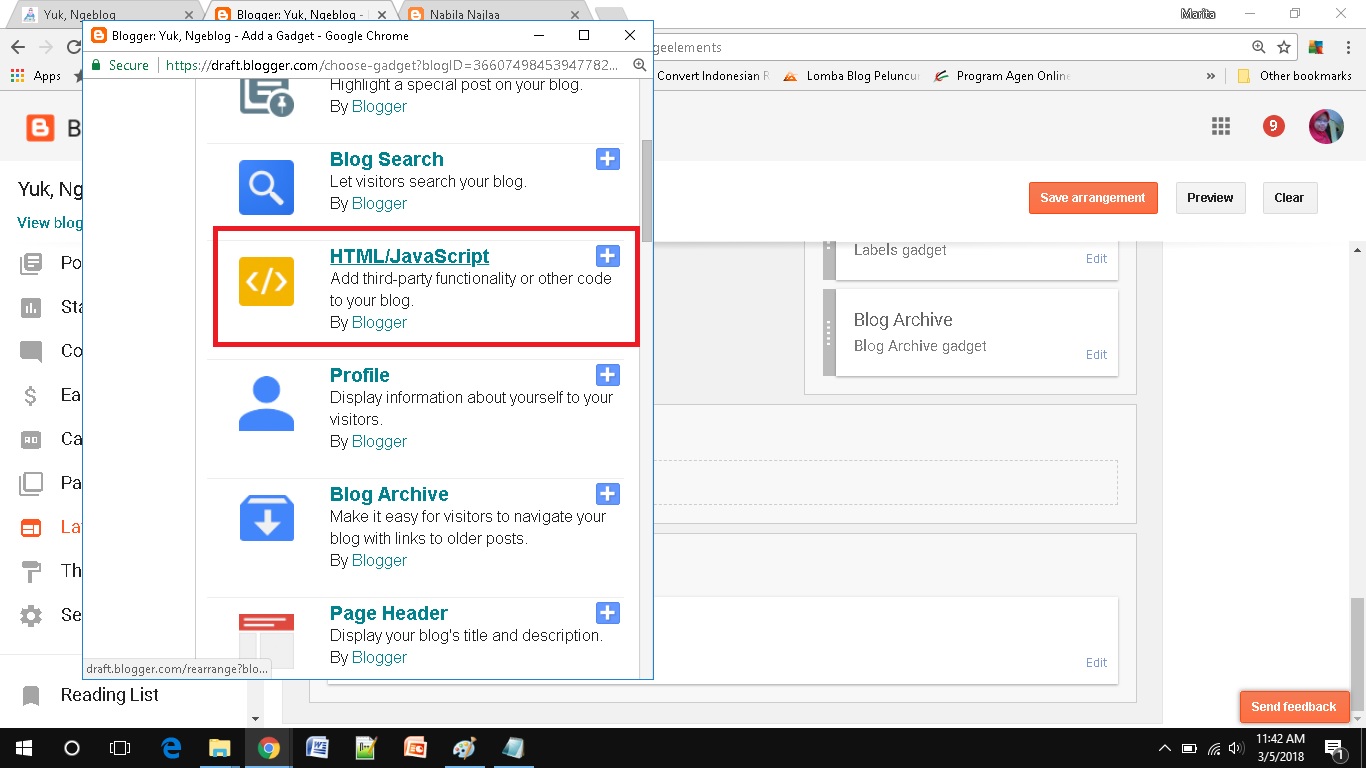
Task: Open the account profile avatar
Action: tap(1326, 126)
